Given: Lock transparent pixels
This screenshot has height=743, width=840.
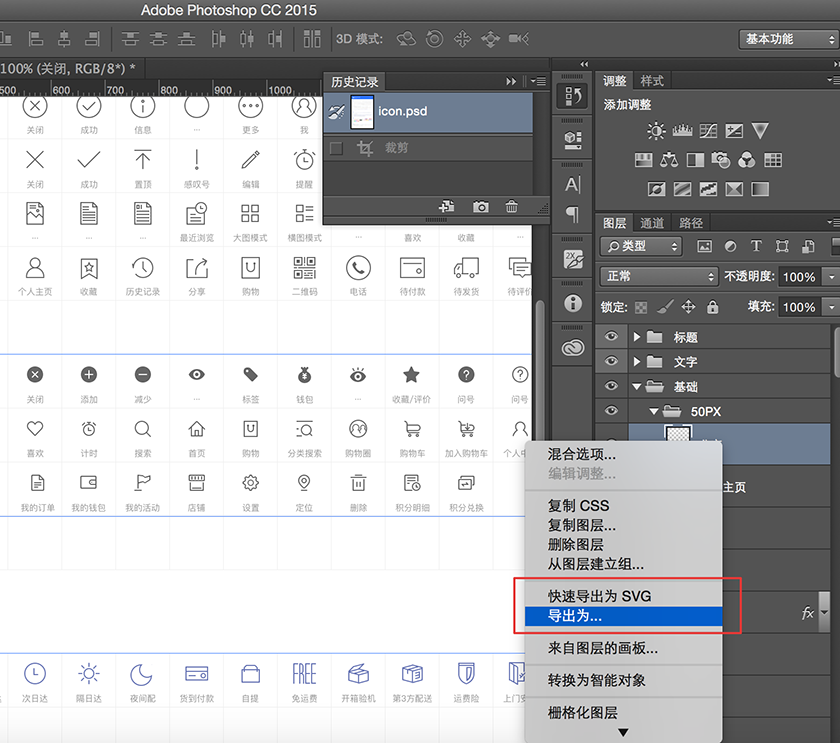Looking at the screenshot, I should [641, 307].
